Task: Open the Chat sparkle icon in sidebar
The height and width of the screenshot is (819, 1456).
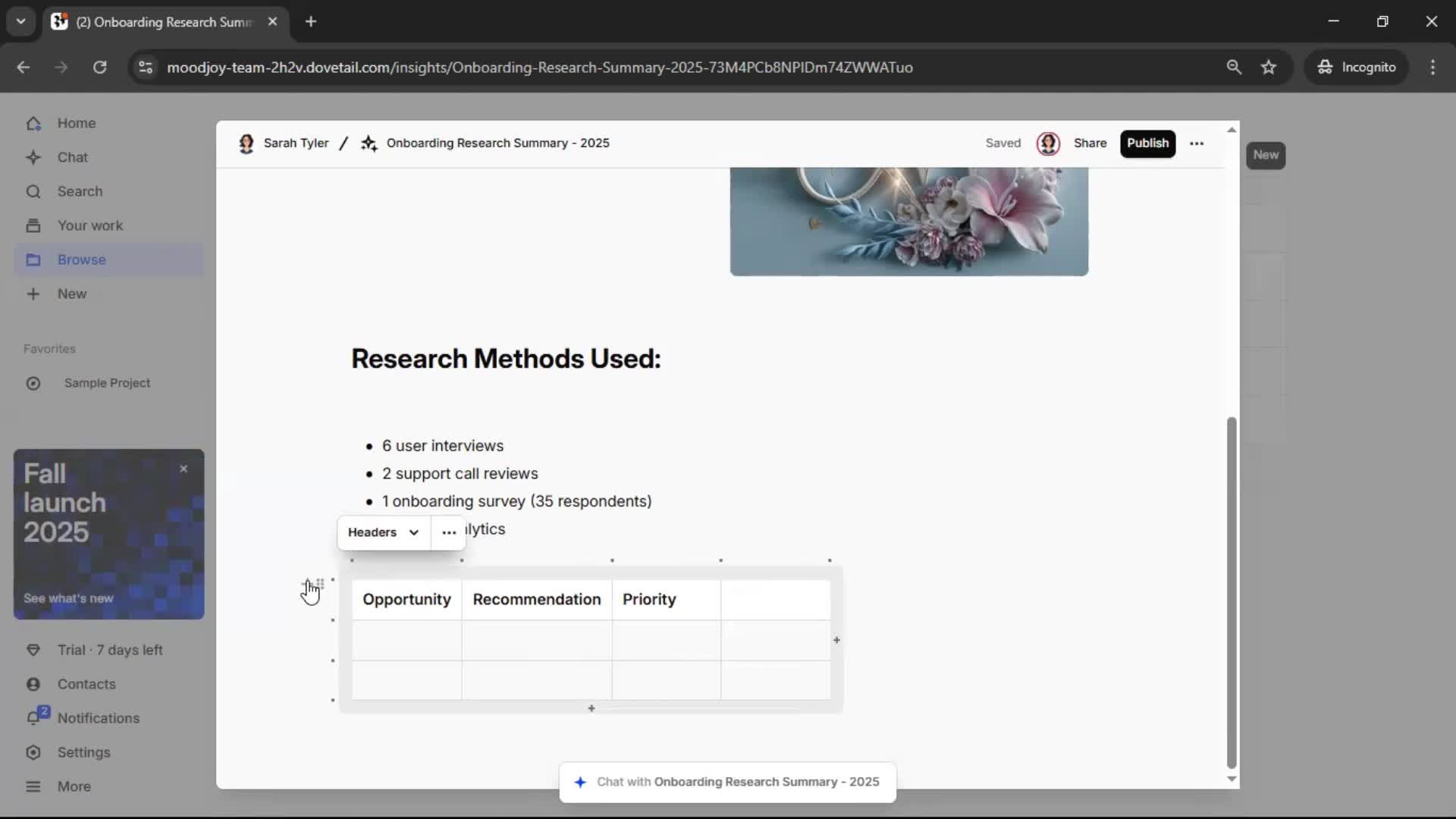Action: pyautogui.click(x=33, y=157)
